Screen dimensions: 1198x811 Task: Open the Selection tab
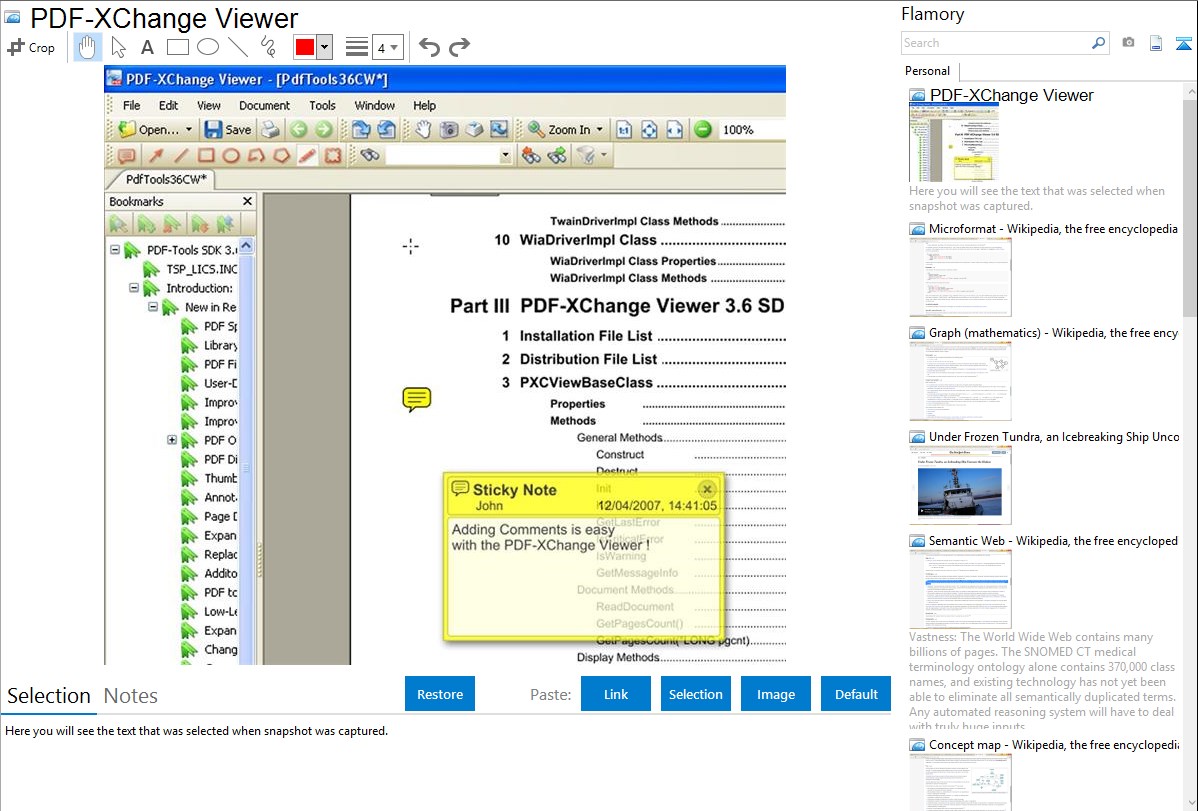(49, 696)
